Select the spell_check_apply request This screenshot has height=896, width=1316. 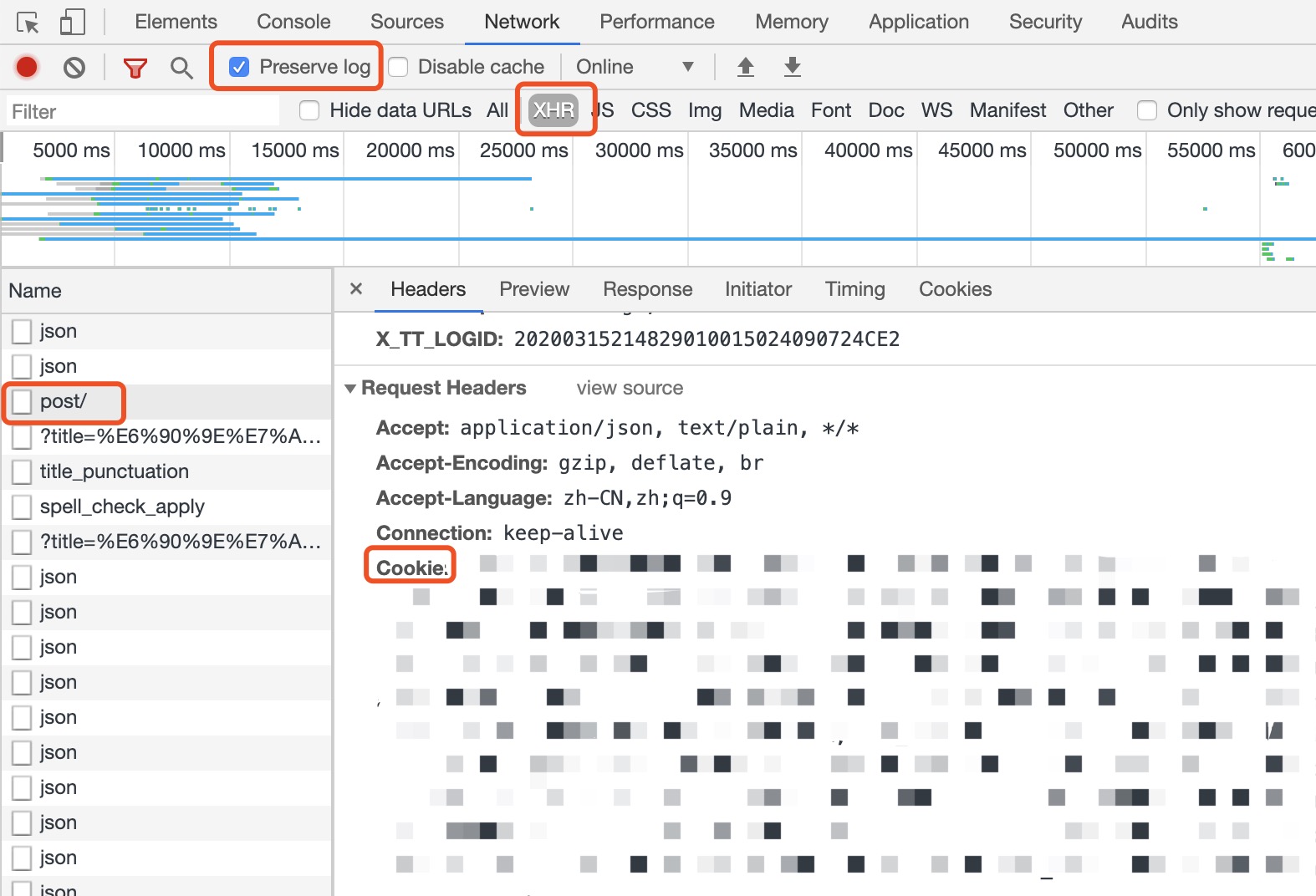click(166, 507)
